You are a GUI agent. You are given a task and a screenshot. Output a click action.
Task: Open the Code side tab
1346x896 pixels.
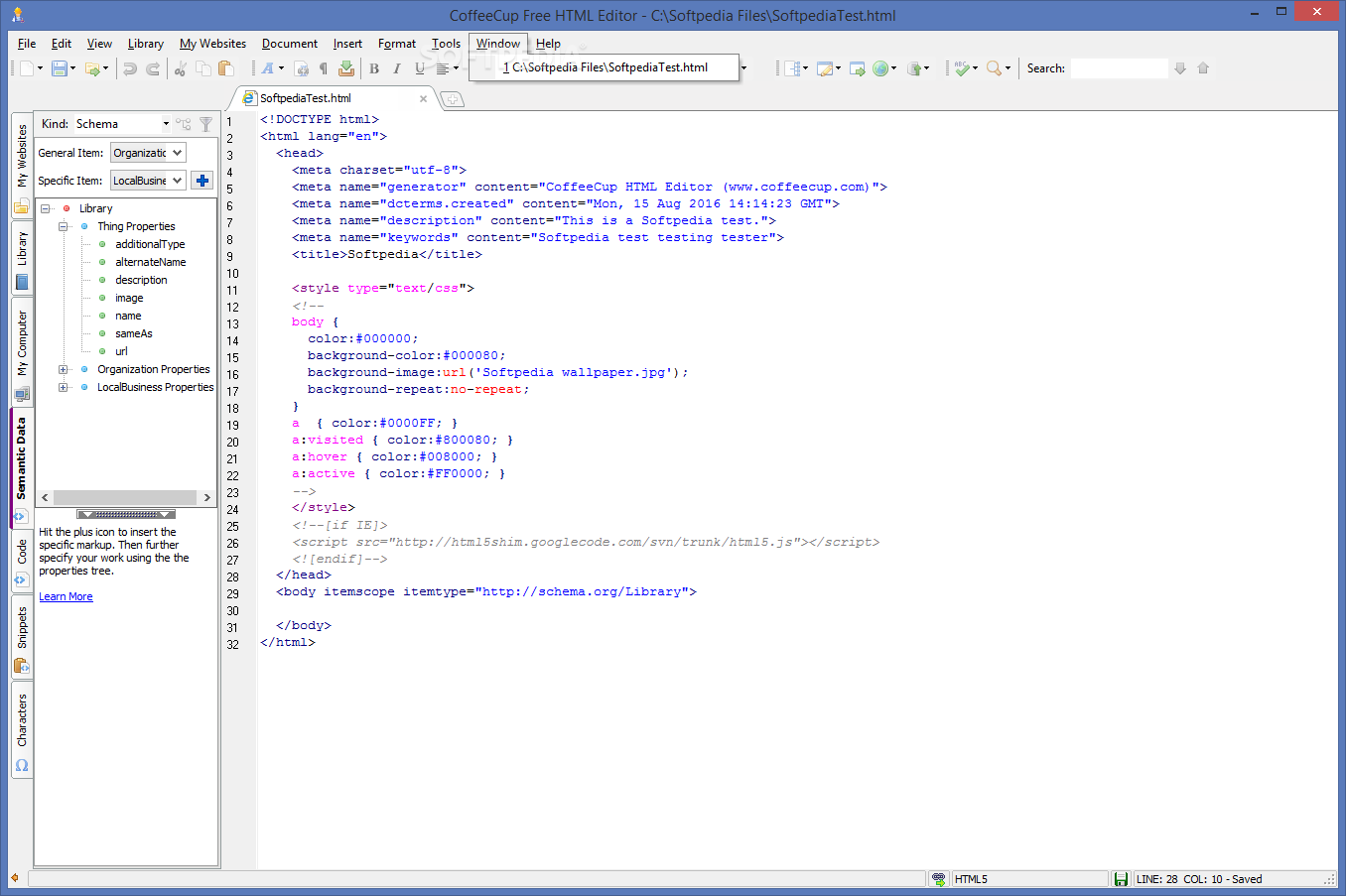[22, 562]
